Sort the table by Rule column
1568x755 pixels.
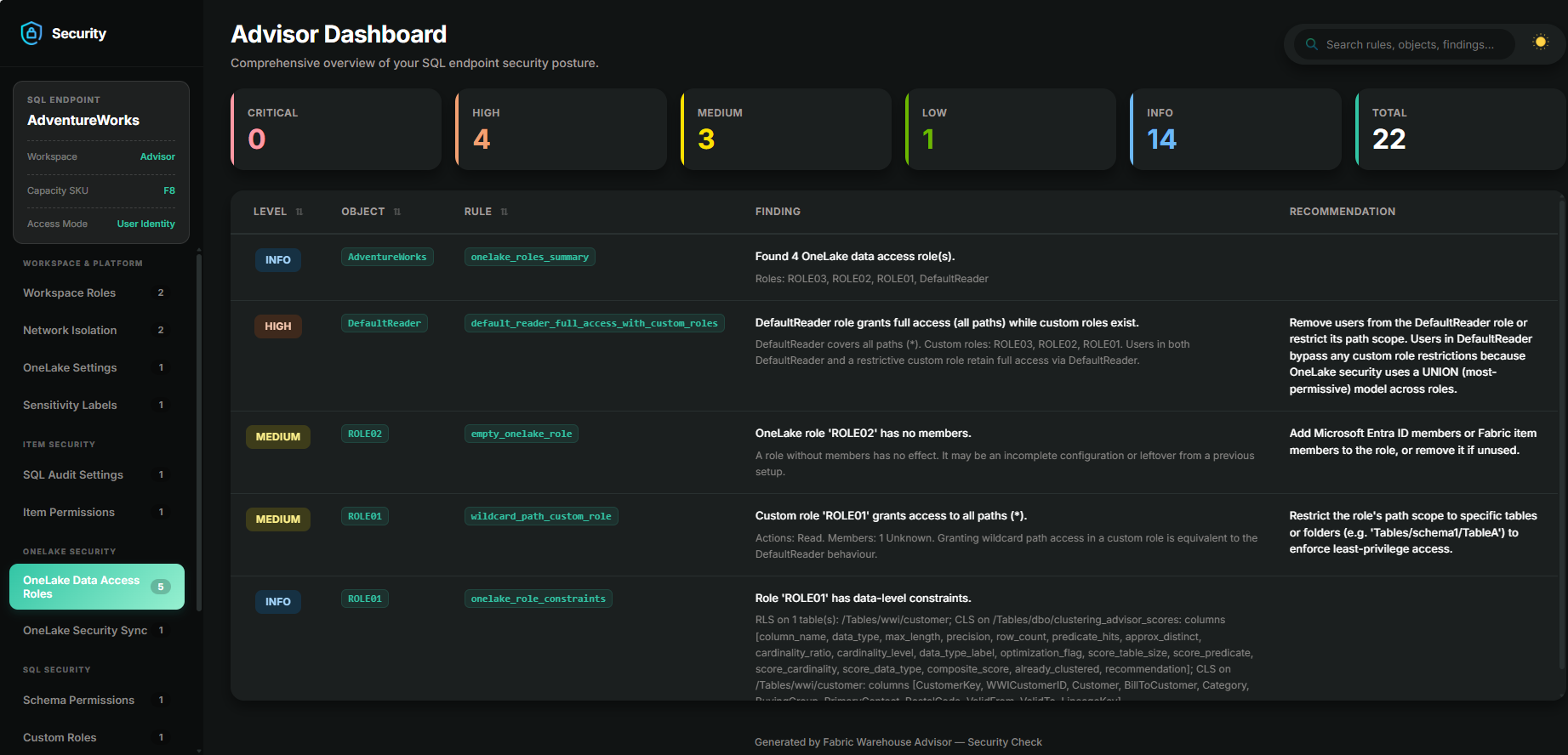(x=486, y=212)
